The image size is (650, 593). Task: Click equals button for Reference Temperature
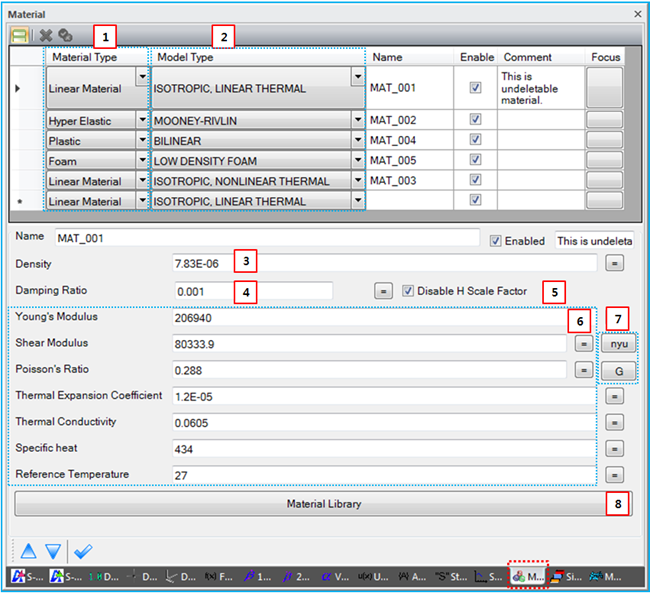click(x=614, y=475)
